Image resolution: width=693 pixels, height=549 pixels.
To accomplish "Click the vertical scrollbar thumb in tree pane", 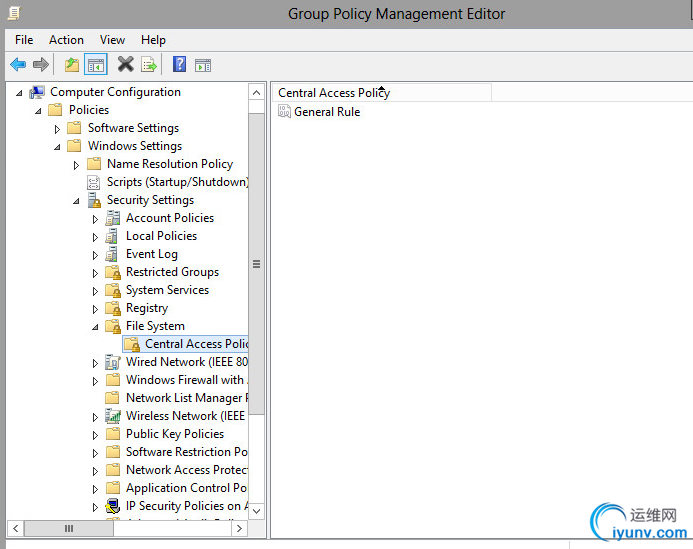I will (x=256, y=264).
